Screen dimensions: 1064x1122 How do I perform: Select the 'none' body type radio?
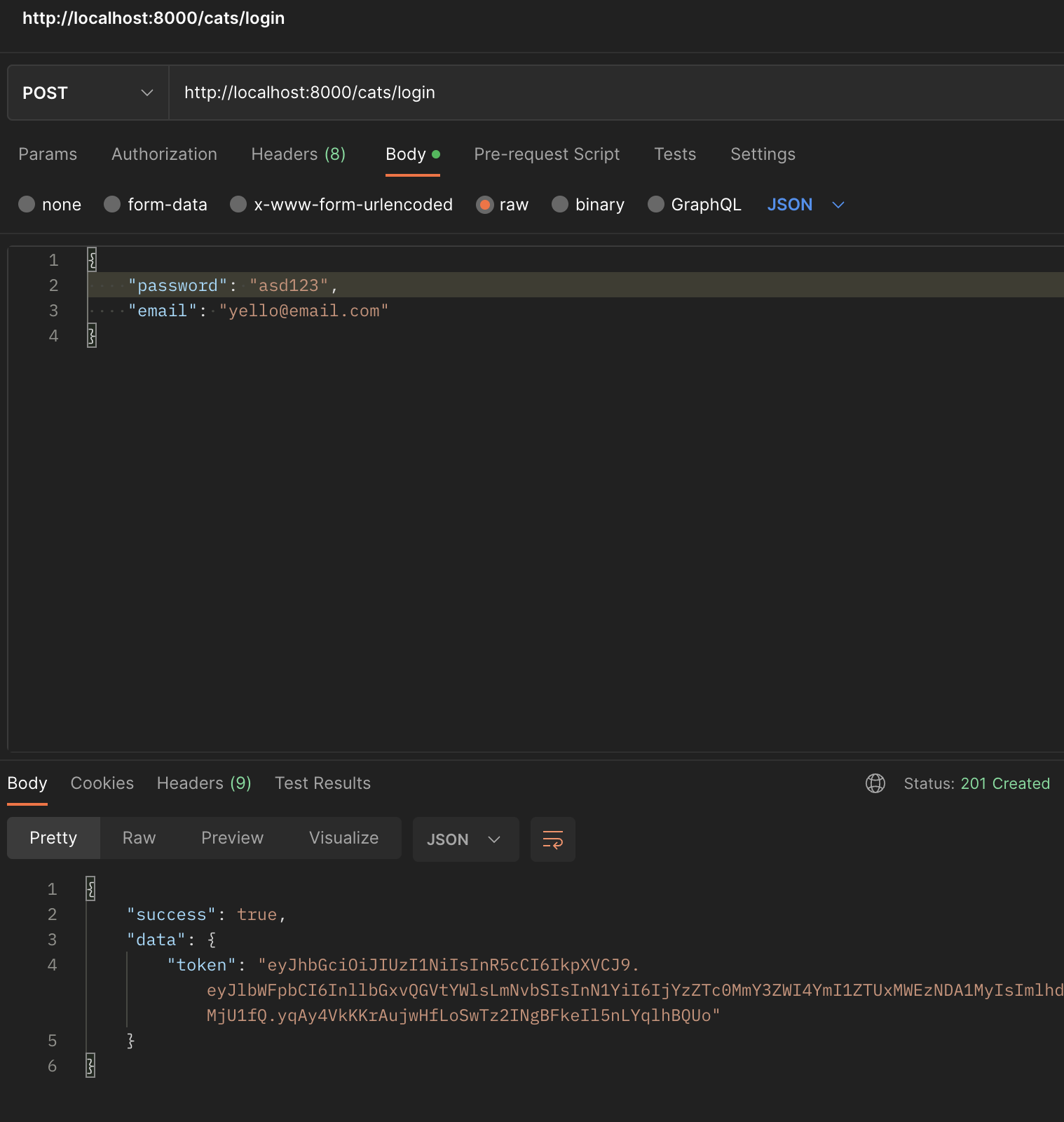pyautogui.click(x=27, y=204)
